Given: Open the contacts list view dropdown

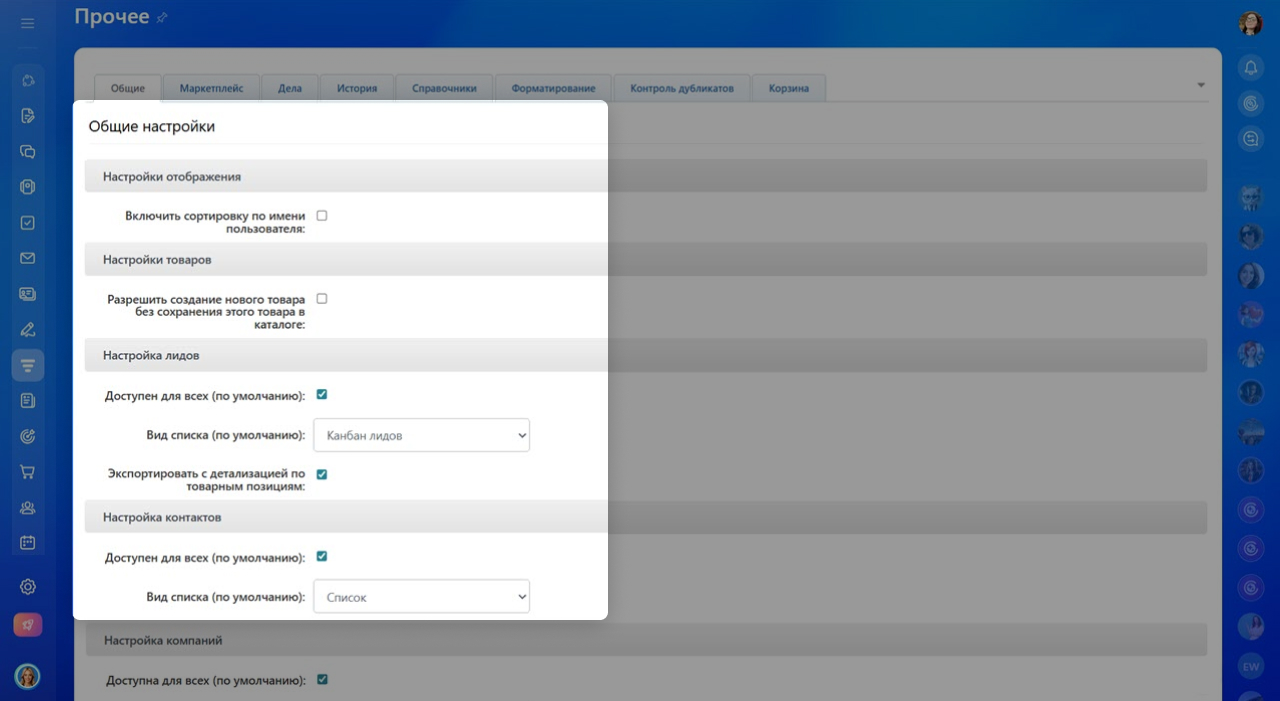Looking at the screenshot, I should (x=421, y=597).
